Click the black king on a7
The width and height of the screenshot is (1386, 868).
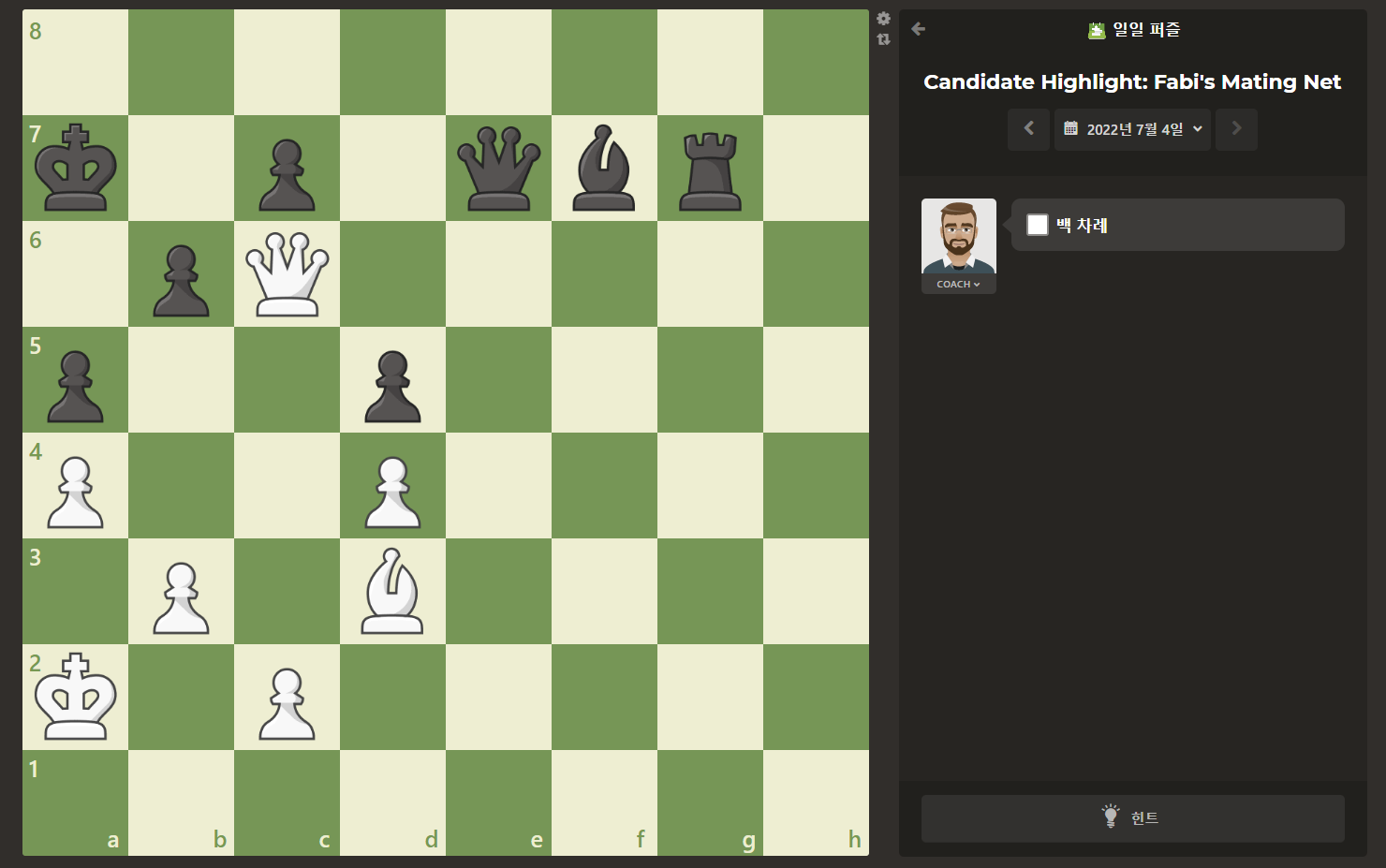click(76, 169)
